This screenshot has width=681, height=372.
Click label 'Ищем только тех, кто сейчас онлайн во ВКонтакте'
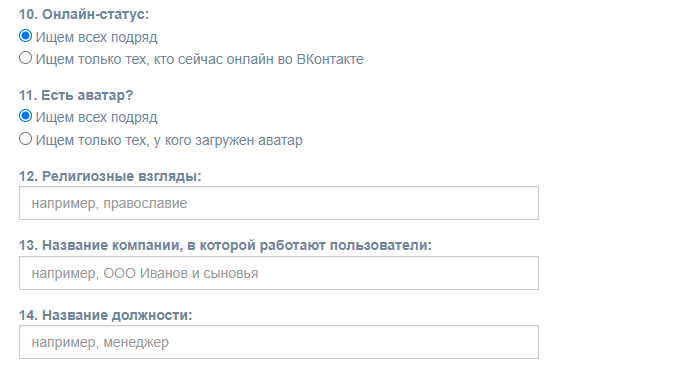tap(199, 59)
